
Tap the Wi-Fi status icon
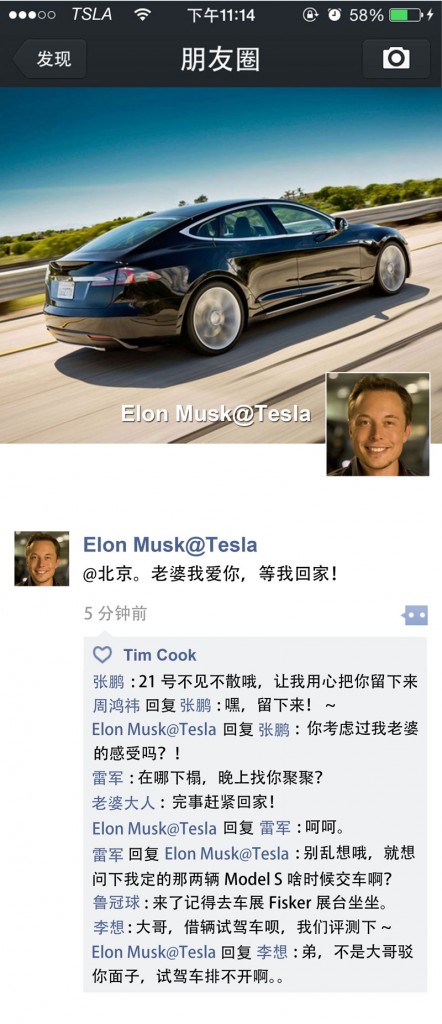(142, 14)
